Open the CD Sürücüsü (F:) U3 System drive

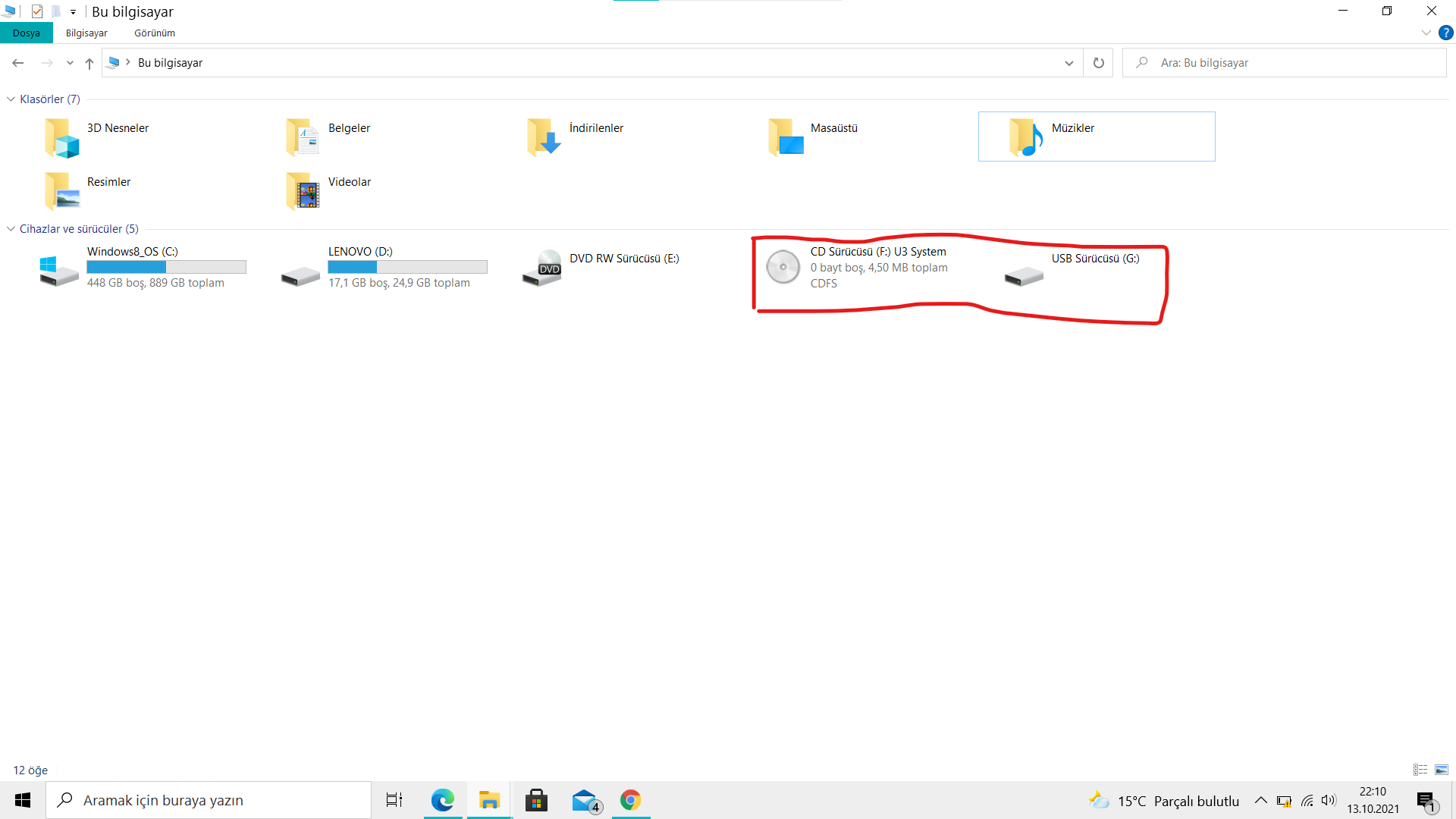point(783,267)
